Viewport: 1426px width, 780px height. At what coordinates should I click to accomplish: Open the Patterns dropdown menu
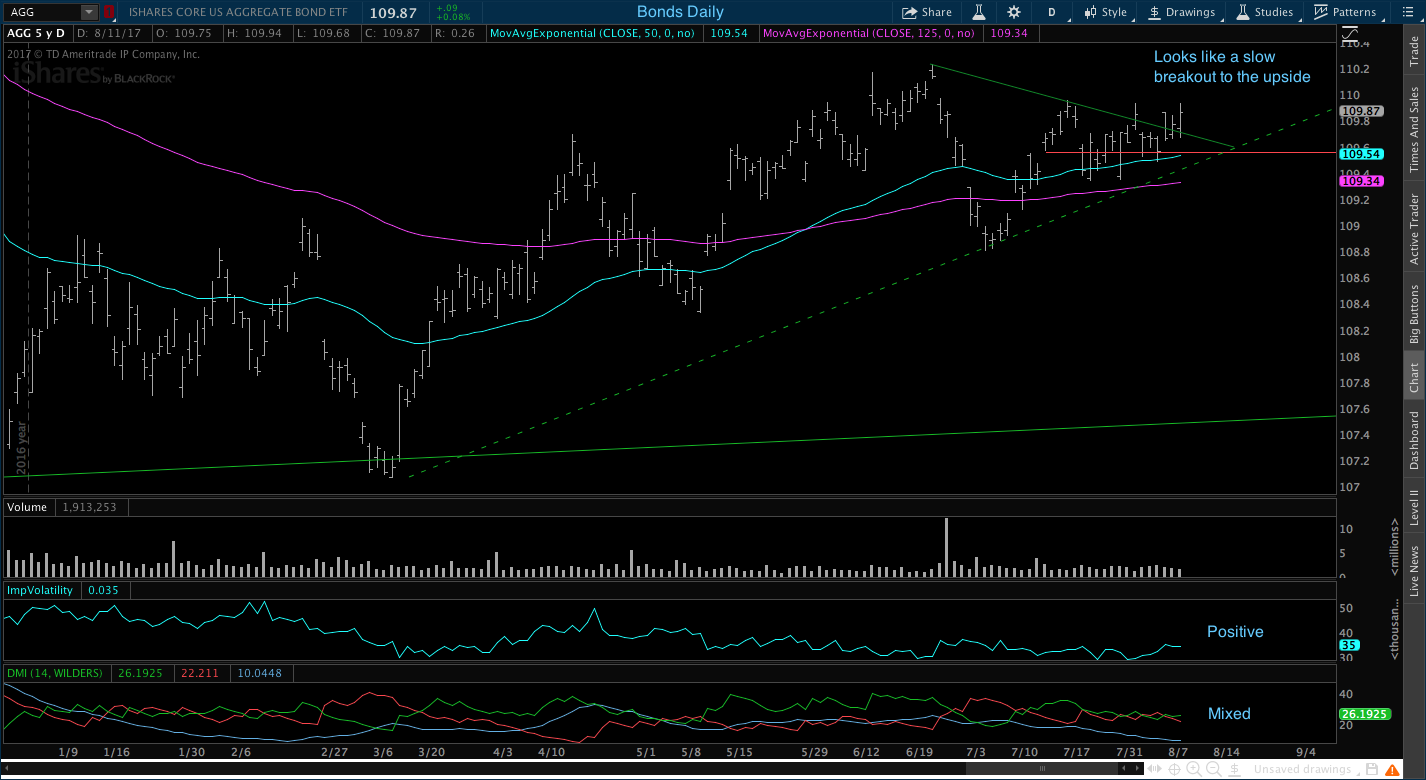click(1344, 12)
